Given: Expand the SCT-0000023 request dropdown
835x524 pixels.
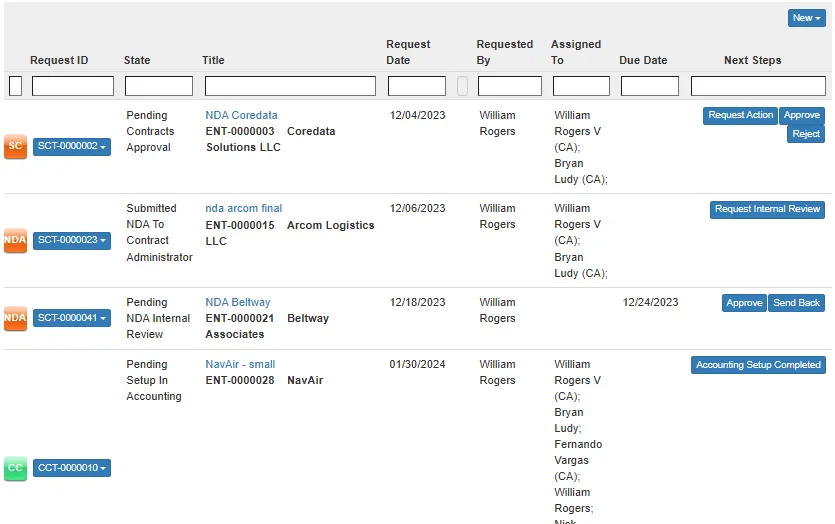Looking at the screenshot, I should (x=72, y=240).
